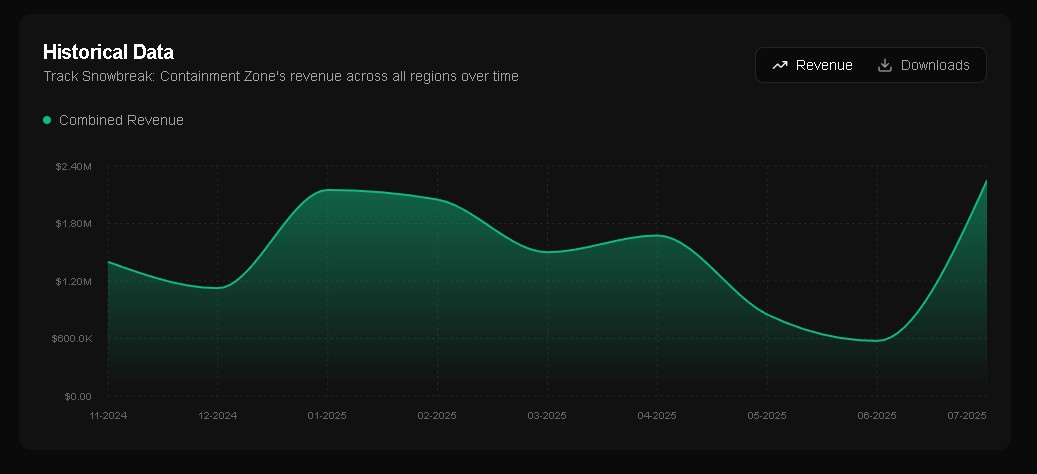Viewport: 1037px width, 474px height.
Task: Click the 04-2025 date label
Action: [x=657, y=415]
